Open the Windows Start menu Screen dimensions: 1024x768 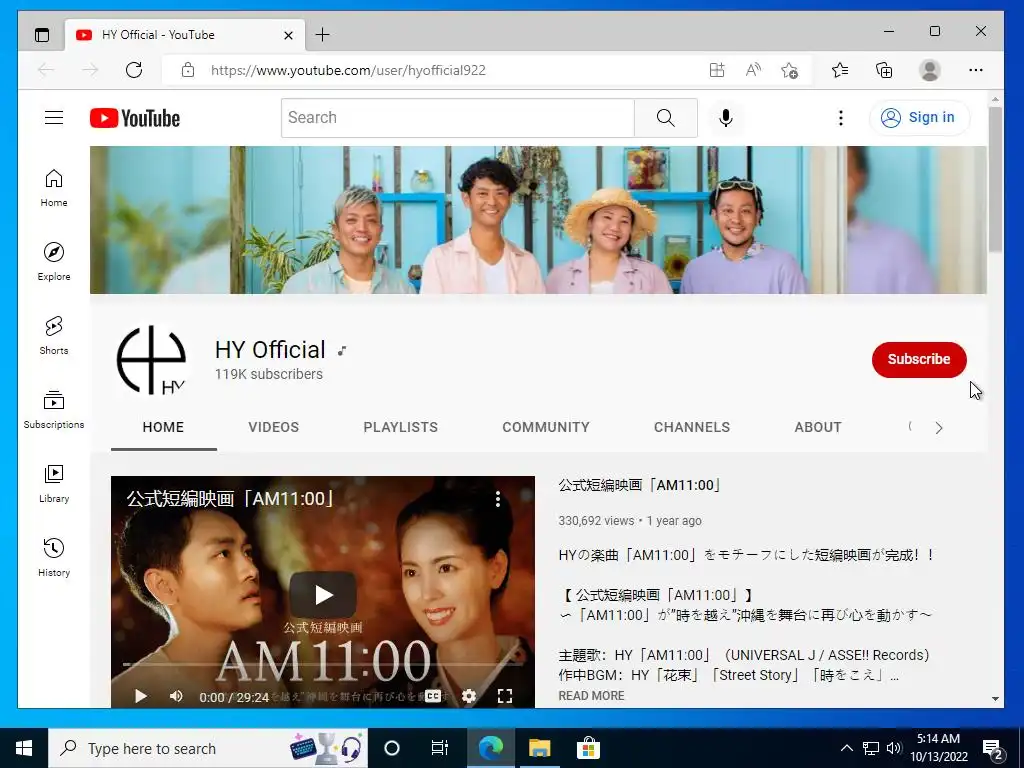(x=24, y=748)
